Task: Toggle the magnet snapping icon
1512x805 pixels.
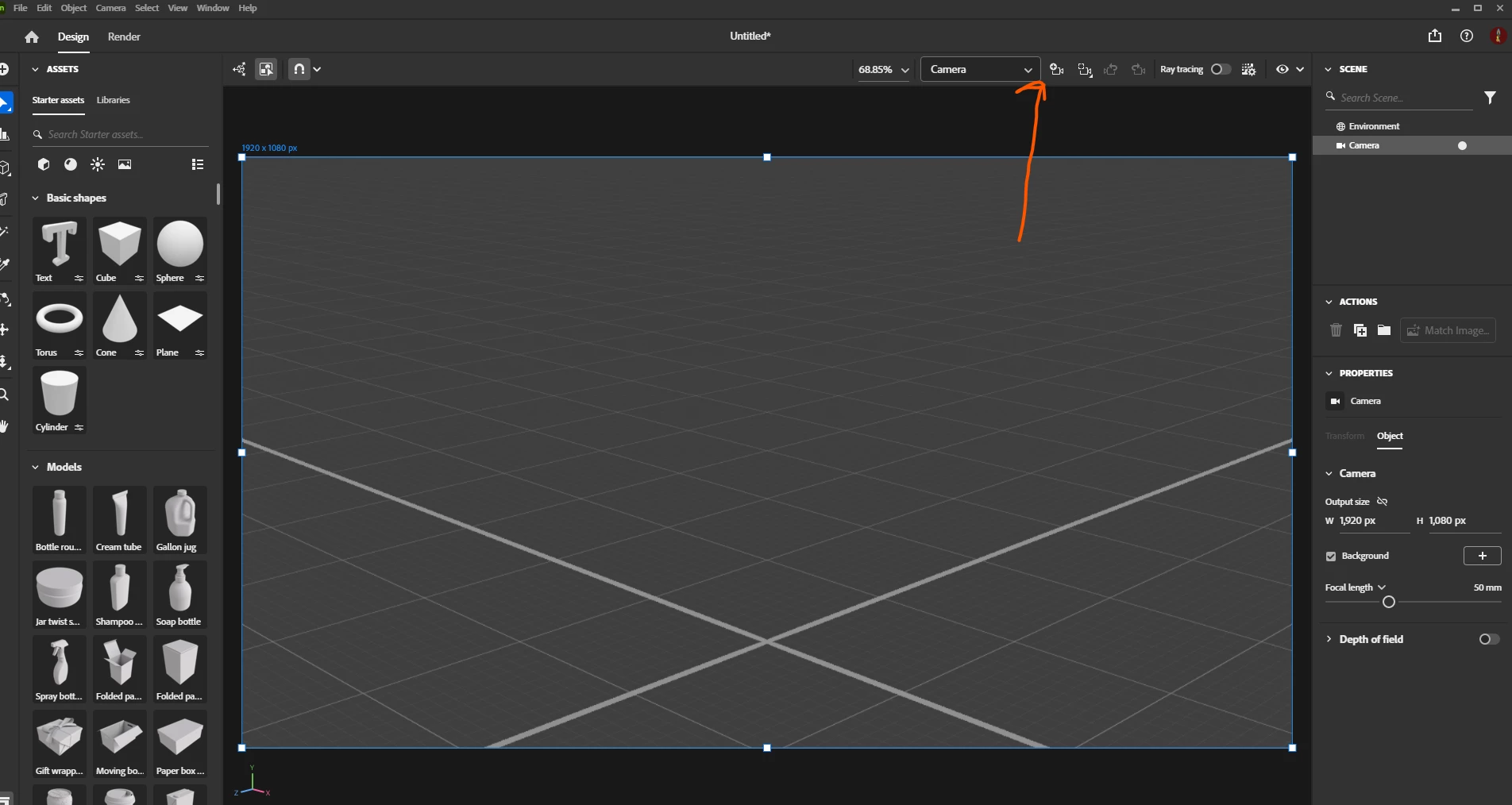Action: pyautogui.click(x=299, y=69)
